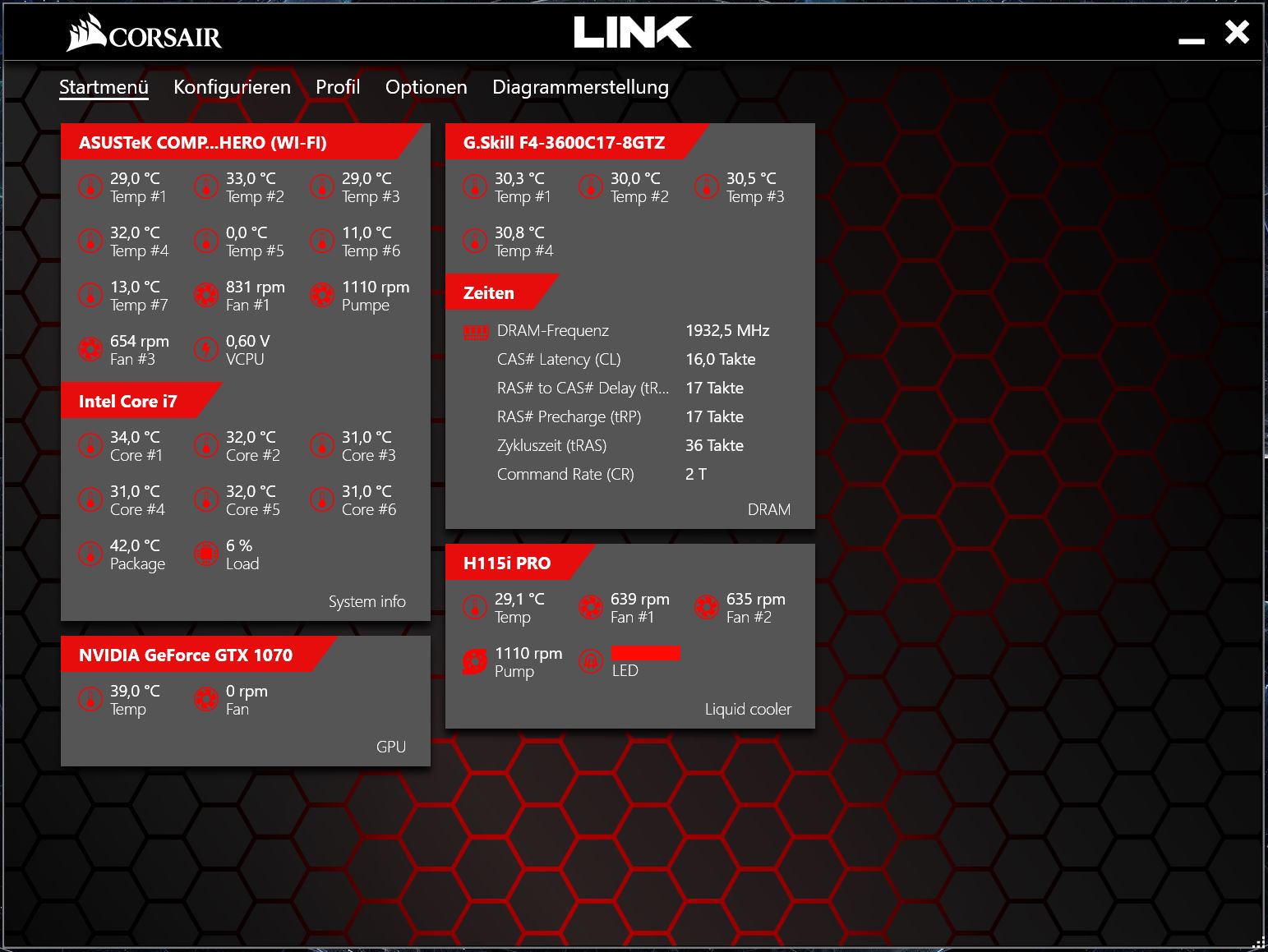Click the H115i PRO Fan #1 icon
Viewport: 1268px width, 952px height.
(x=590, y=607)
